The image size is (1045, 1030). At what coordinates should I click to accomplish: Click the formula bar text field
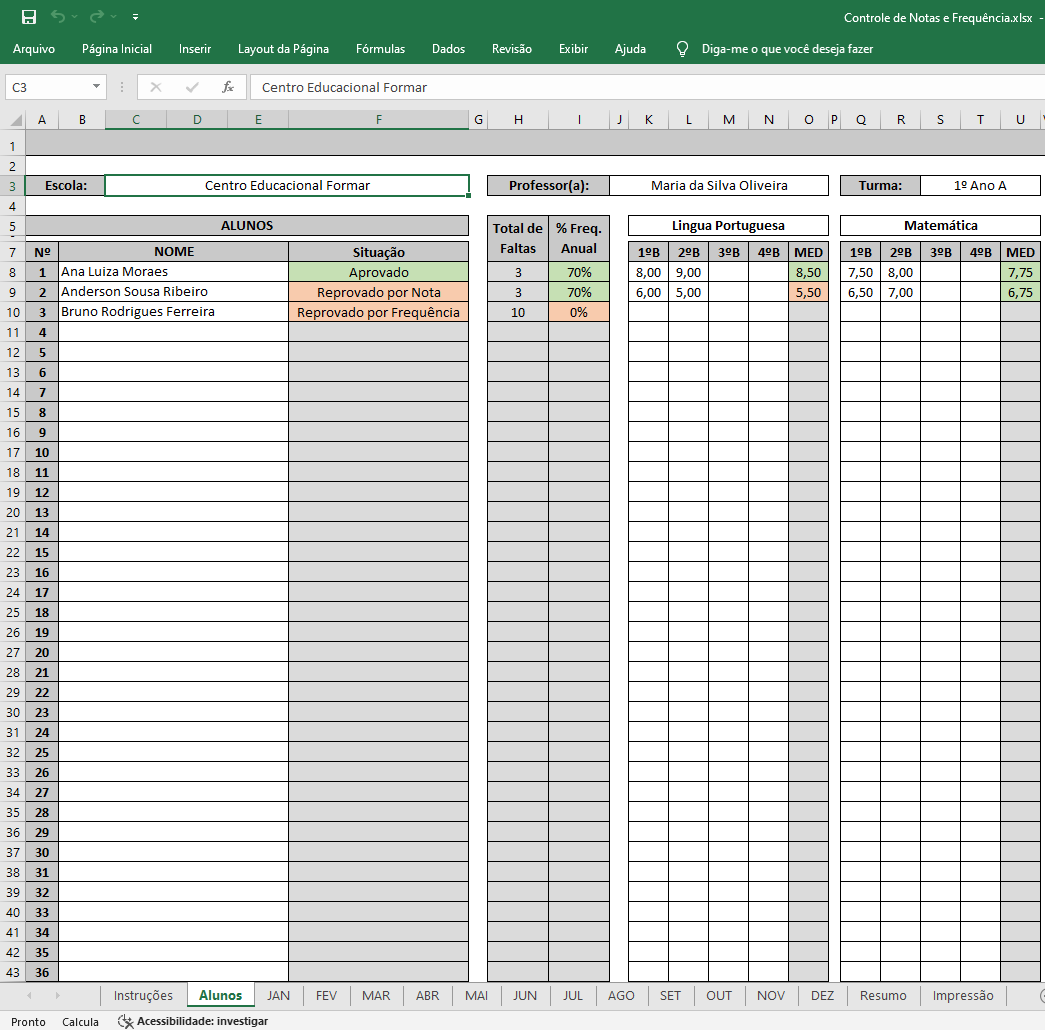point(640,87)
